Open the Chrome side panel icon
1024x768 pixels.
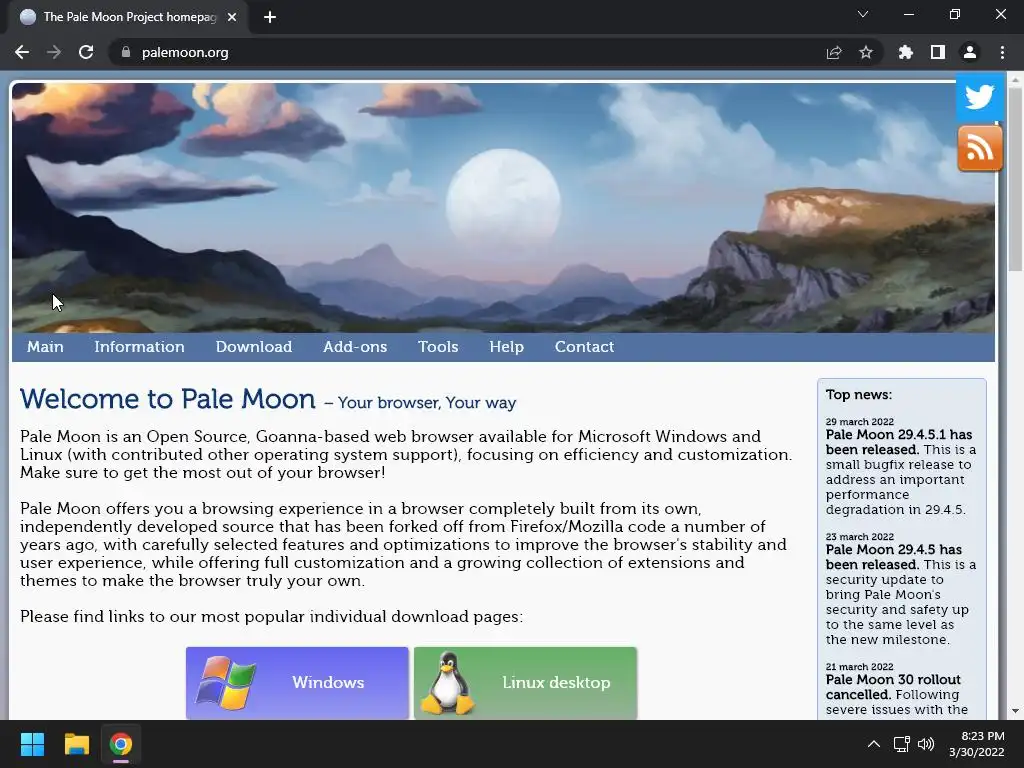click(x=938, y=52)
